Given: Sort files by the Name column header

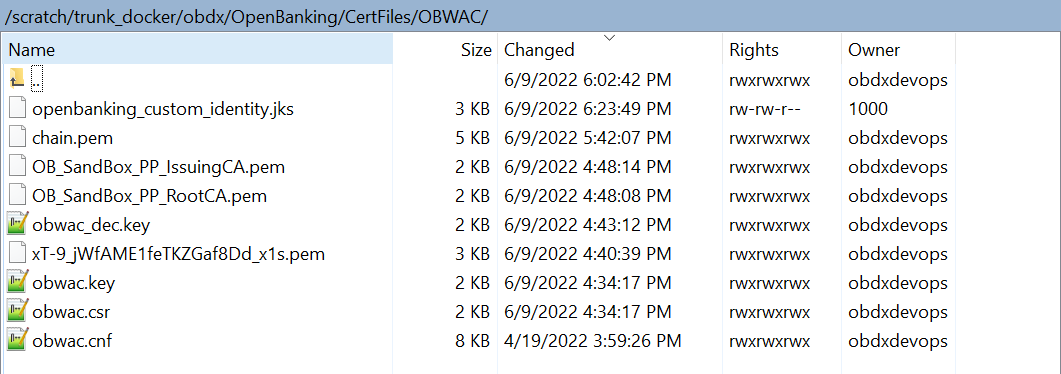Looking at the screenshot, I should point(198,49).
